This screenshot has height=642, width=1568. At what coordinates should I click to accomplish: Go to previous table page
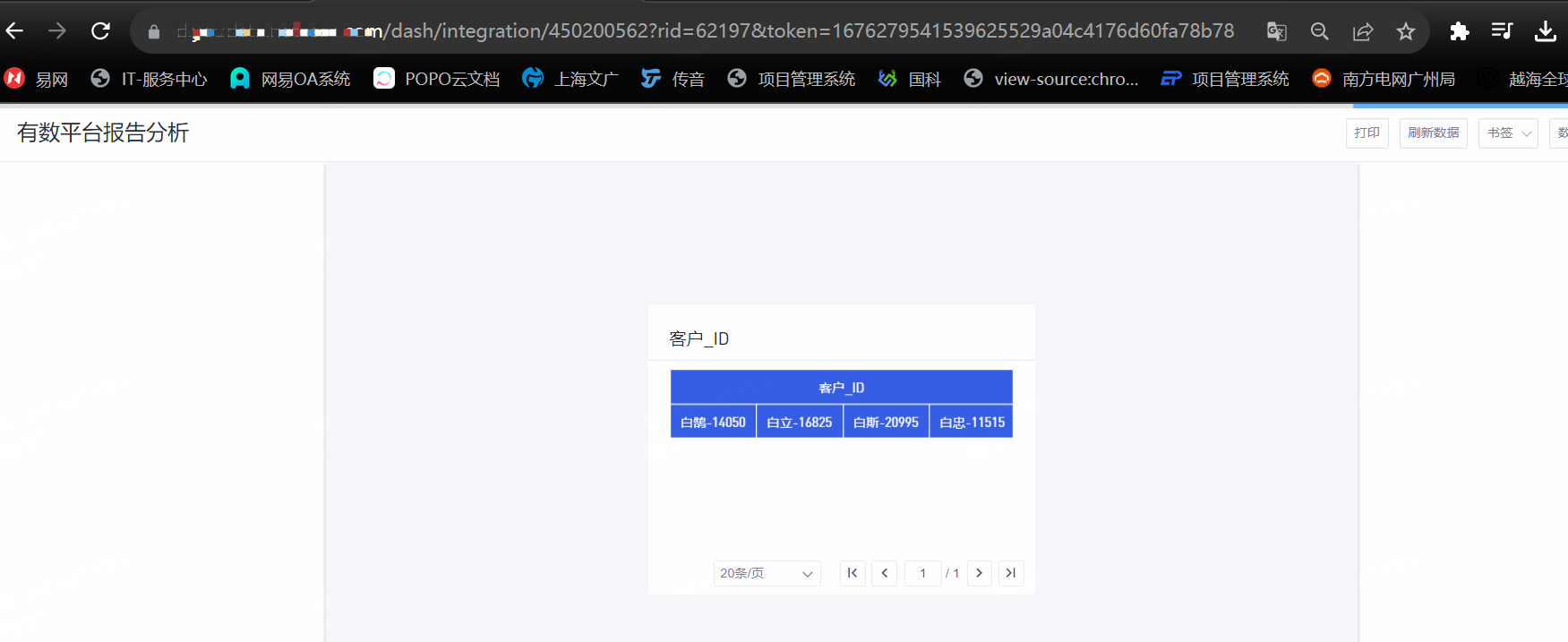(x=884, y=573)
